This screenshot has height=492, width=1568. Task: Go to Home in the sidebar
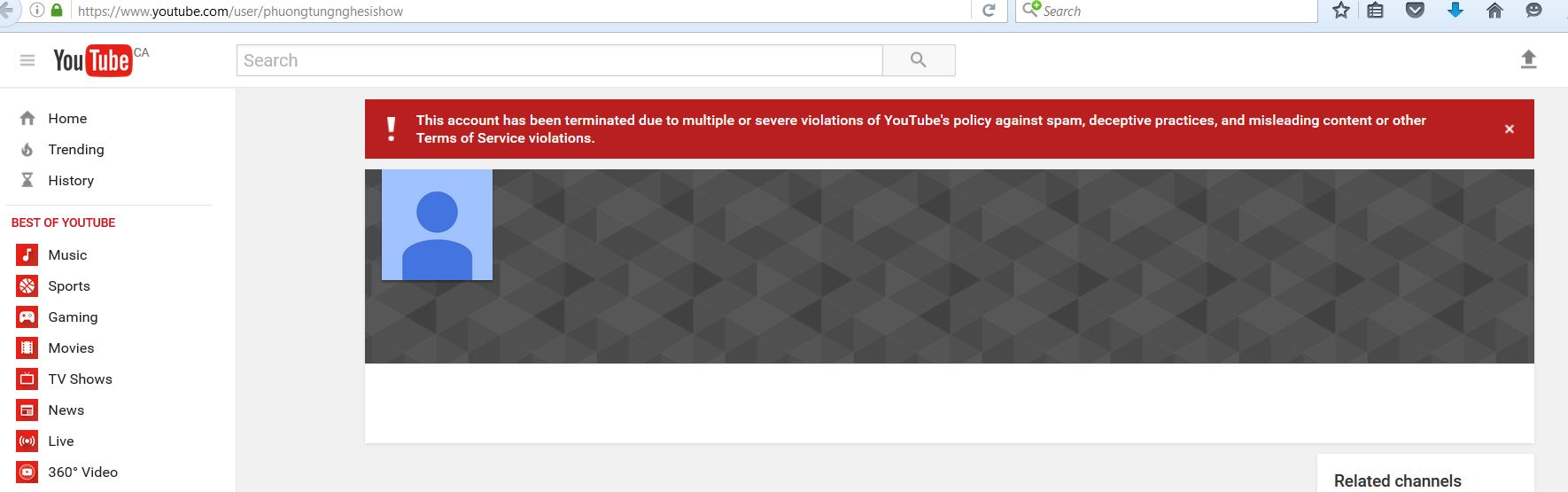tap(67, 119)
